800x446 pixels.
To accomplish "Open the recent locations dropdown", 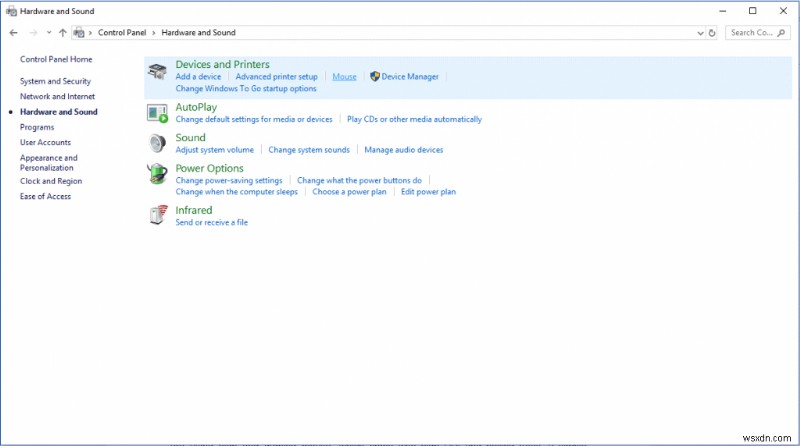I will click(x=49, y=33).
